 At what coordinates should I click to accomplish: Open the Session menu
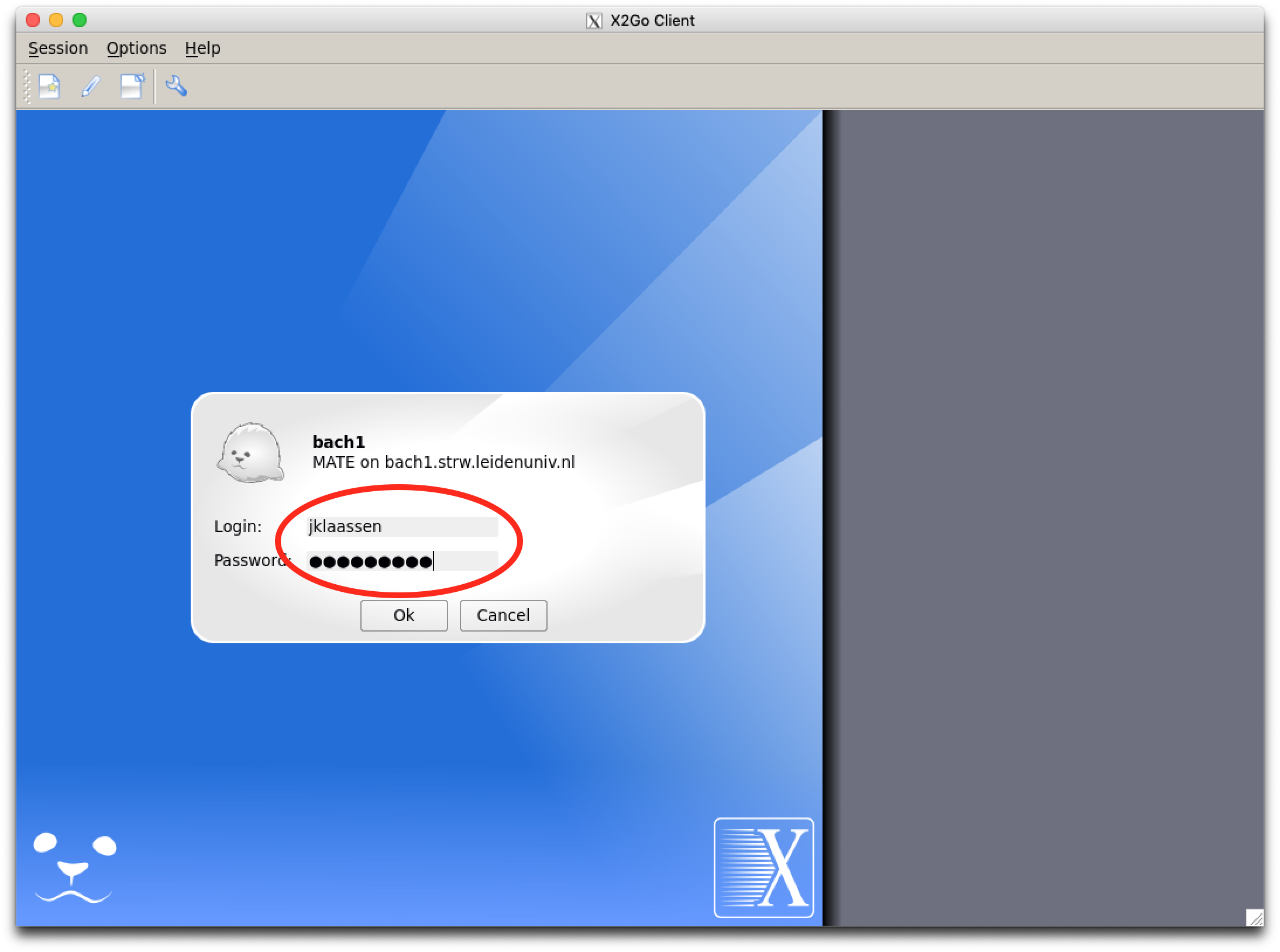tap(58, 48)
